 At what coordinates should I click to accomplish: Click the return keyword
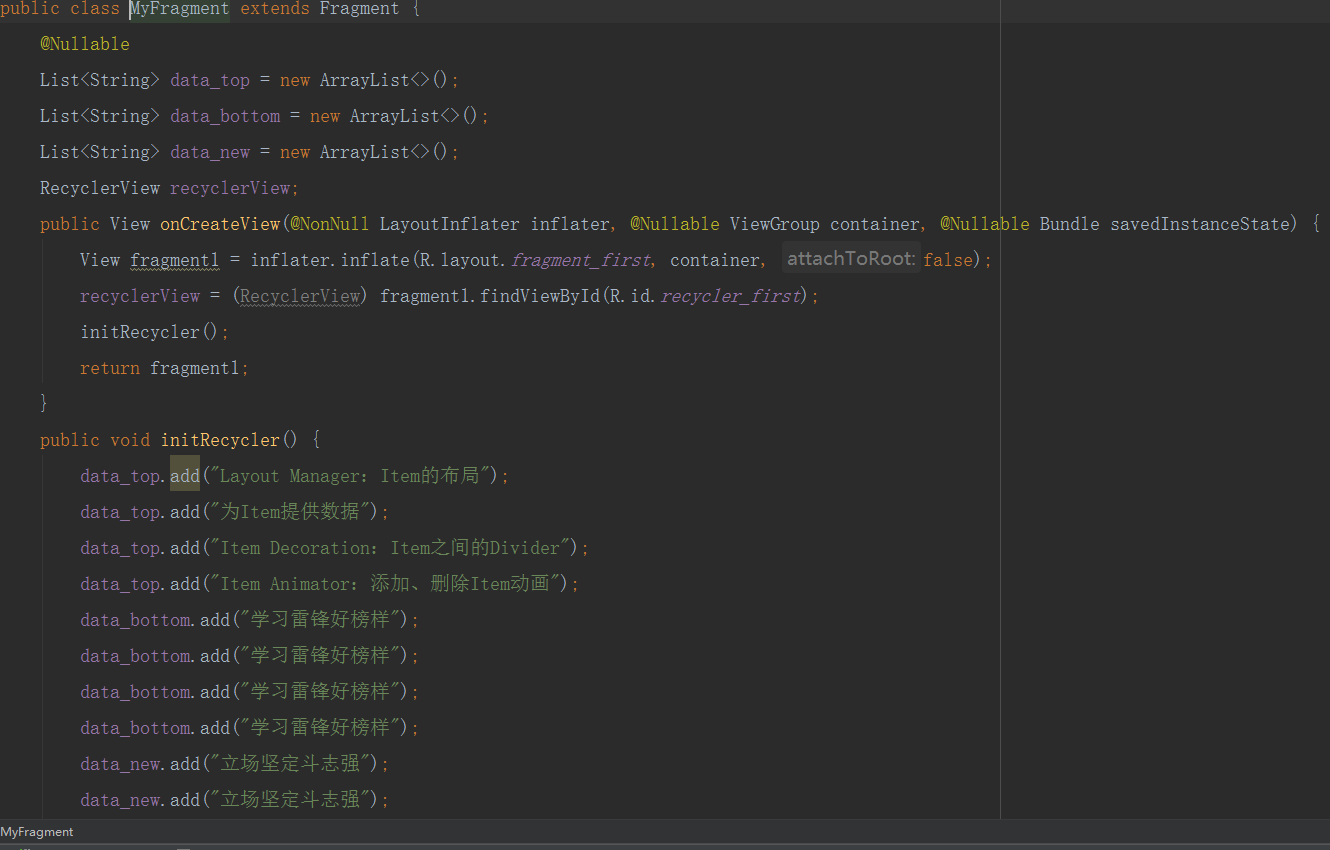(x=110, y=368)
